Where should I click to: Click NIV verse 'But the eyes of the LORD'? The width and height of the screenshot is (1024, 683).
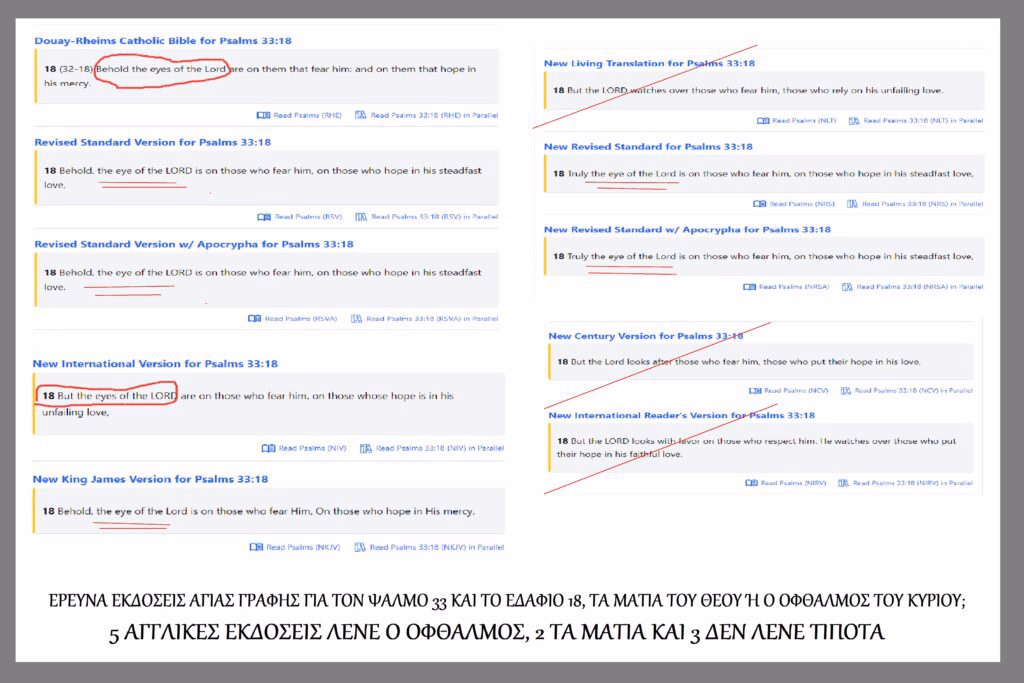pyautogui.click(x=116, y=396)
